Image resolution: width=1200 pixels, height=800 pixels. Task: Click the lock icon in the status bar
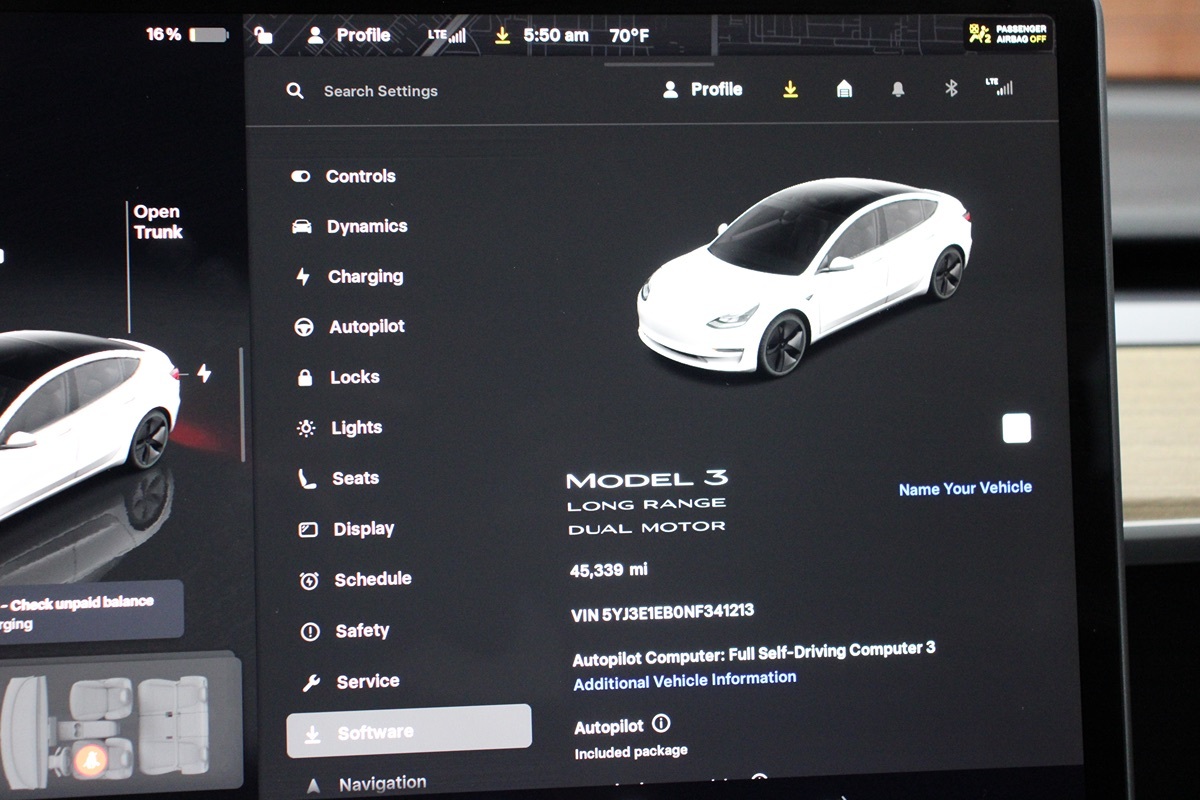pyautogui.click(x=264, y=36)
